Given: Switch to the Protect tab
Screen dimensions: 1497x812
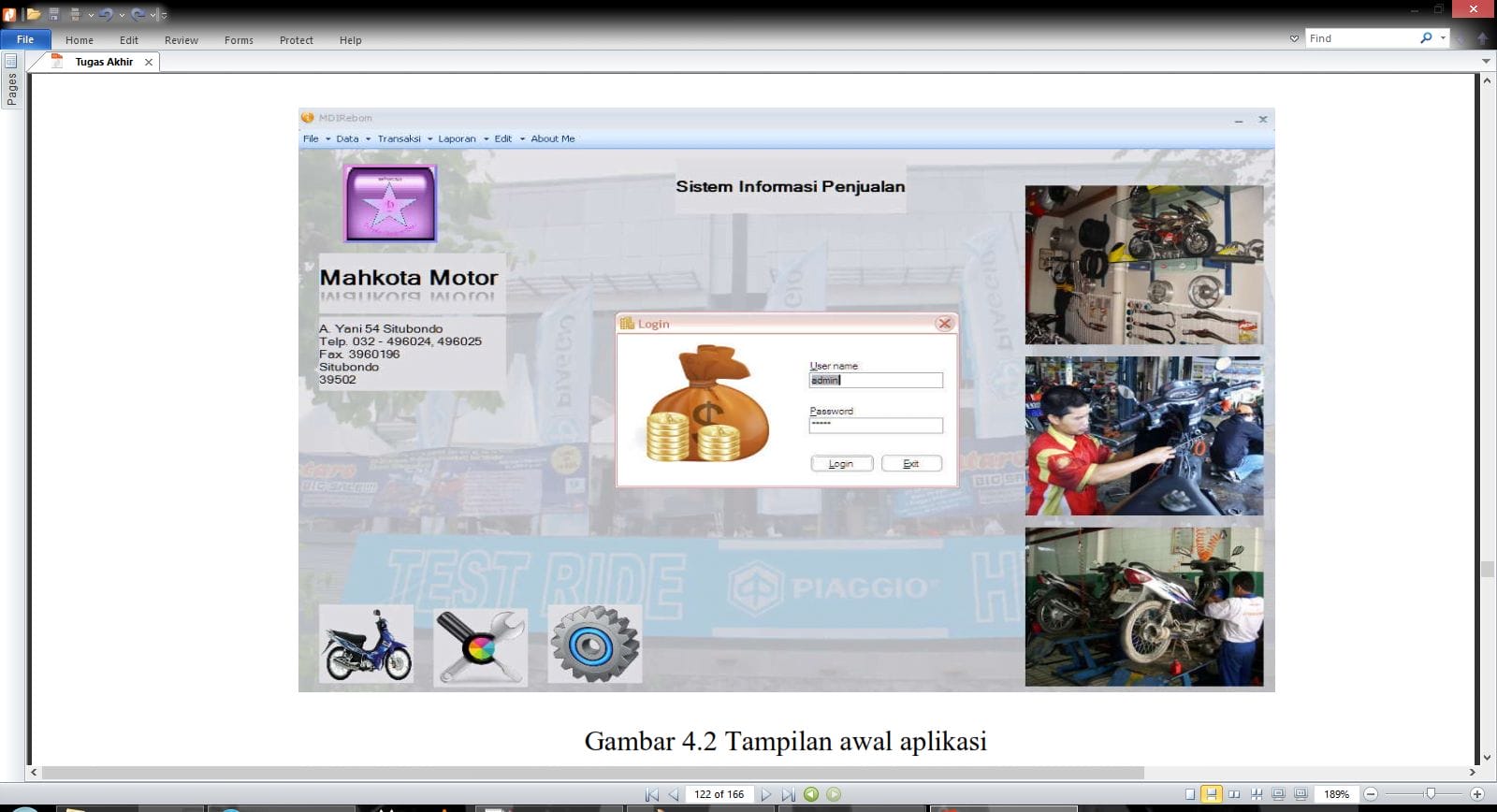Looking at the screenshot, I should (x=296, y=40).
